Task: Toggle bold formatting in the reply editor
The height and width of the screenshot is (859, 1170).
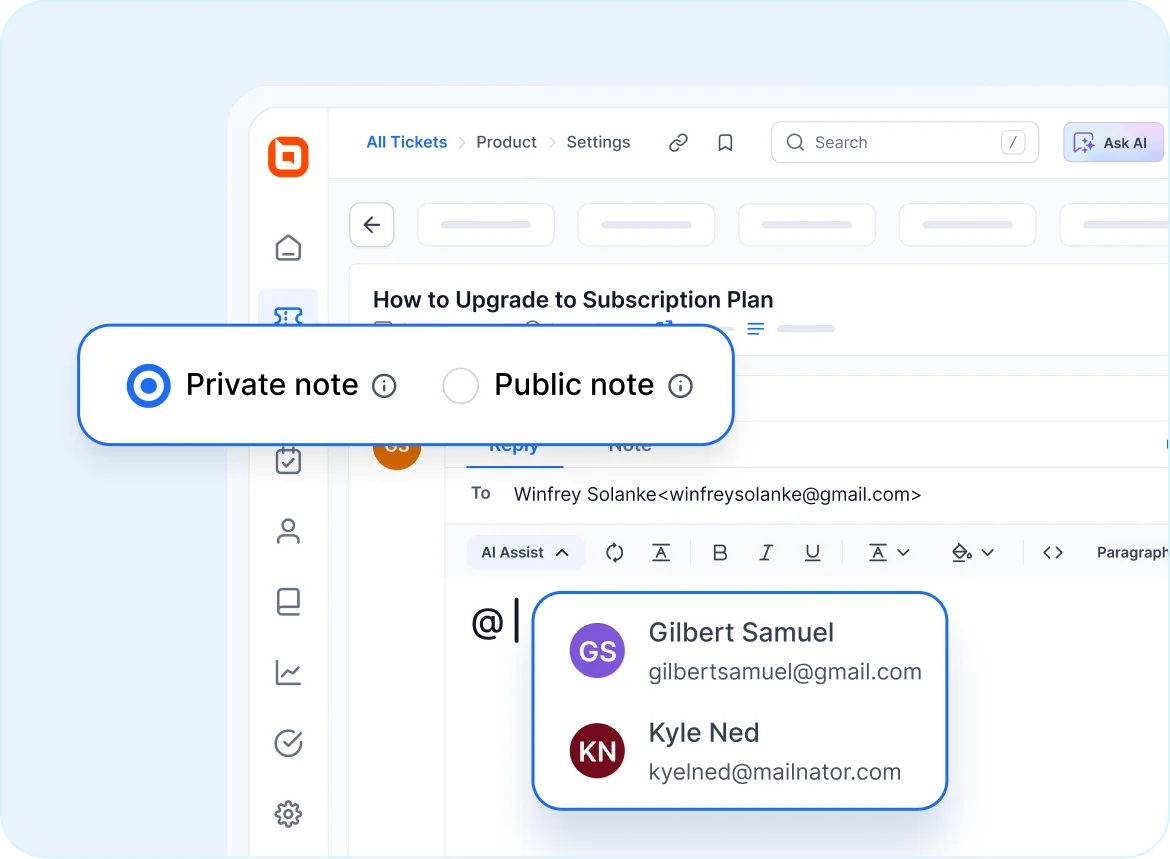Action: pyautogui.click(x=720, y=552)
